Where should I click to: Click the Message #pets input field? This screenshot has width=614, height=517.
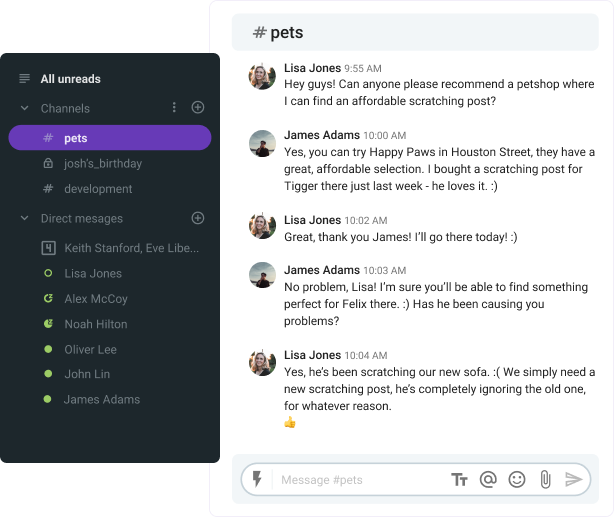(x=360, y=480)
